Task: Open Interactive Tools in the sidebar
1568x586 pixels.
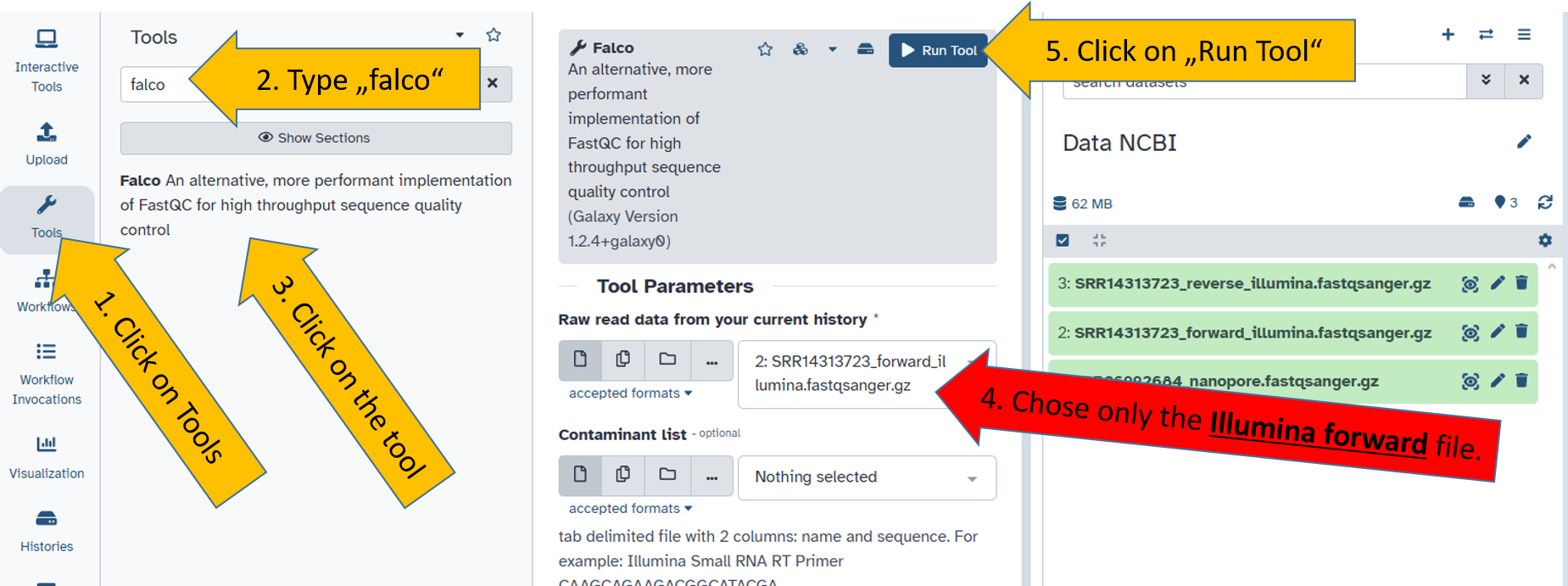Action: click(x=47, y=59)
